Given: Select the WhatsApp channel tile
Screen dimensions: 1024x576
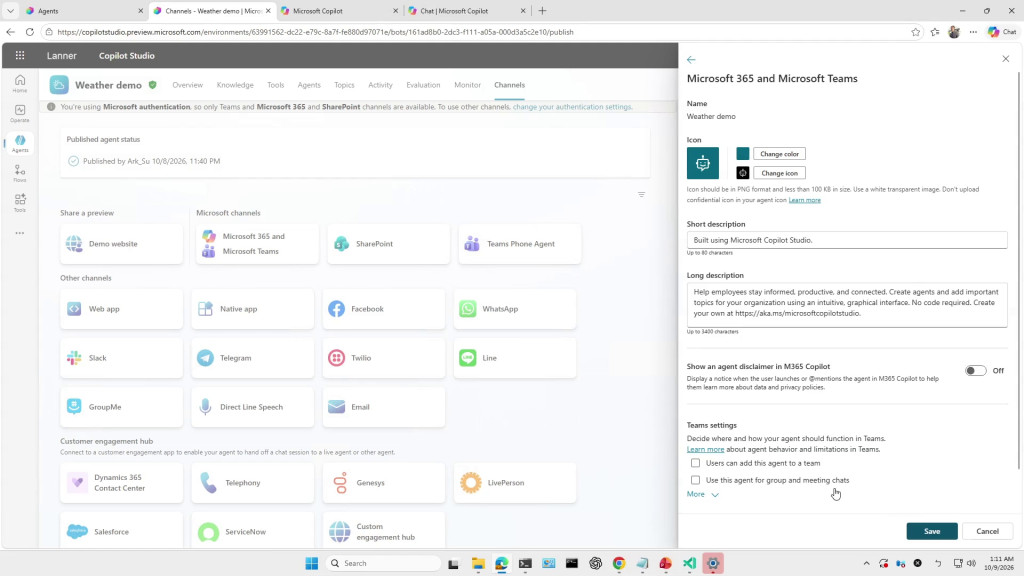Looking at the screenshot, I should pyautogui.click(x=515, y=309).
